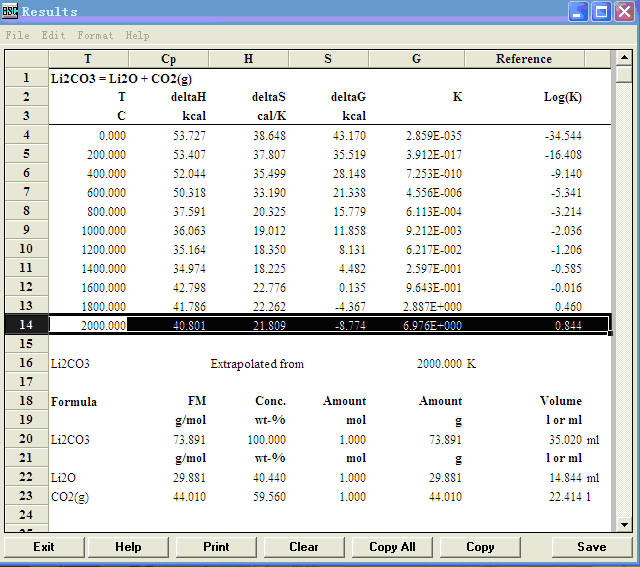Select column header S

(328, 59)
